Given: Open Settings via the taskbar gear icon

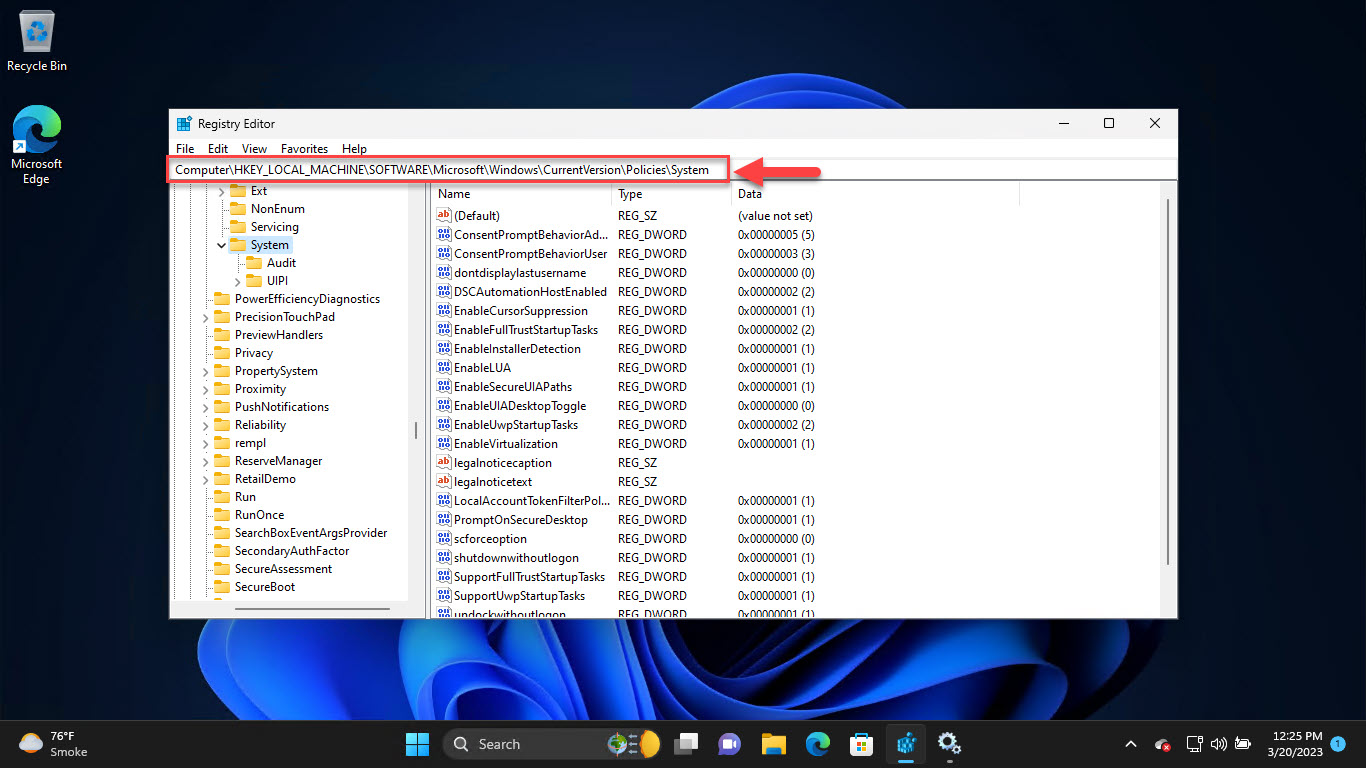Looking at the screenshot, I should (x=949, y=744).
